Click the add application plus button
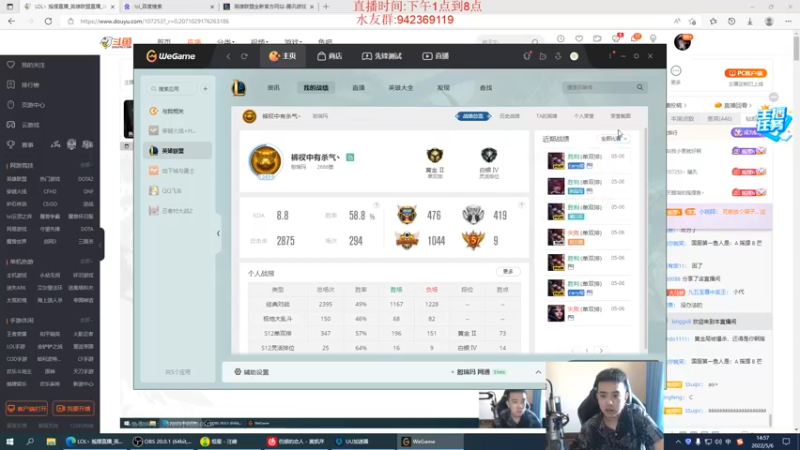This screenshot has height=450, width=800. coord(205,89)
